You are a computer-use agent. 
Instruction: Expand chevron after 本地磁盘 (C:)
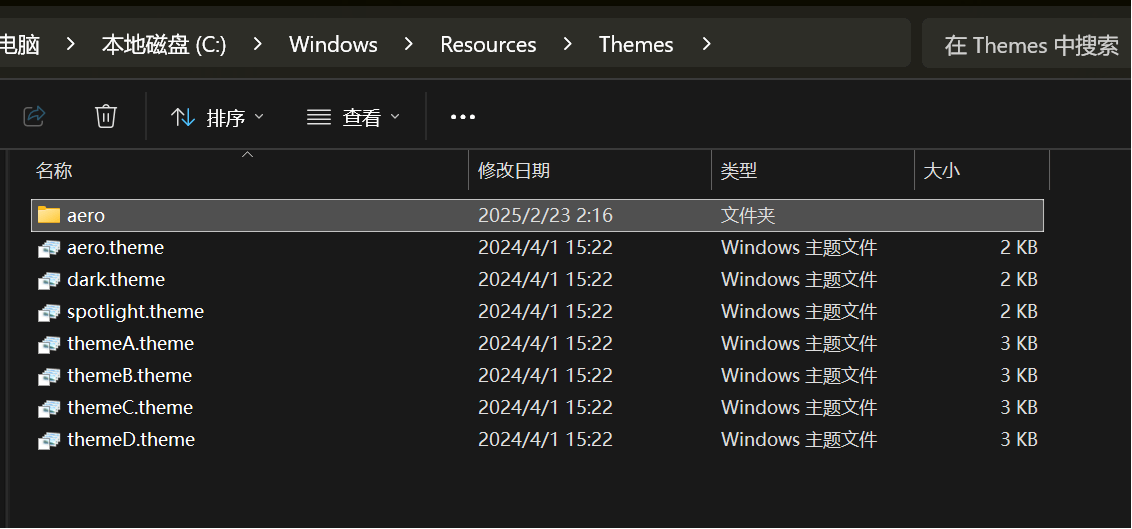pyautogui.click(x=258, y=45)
